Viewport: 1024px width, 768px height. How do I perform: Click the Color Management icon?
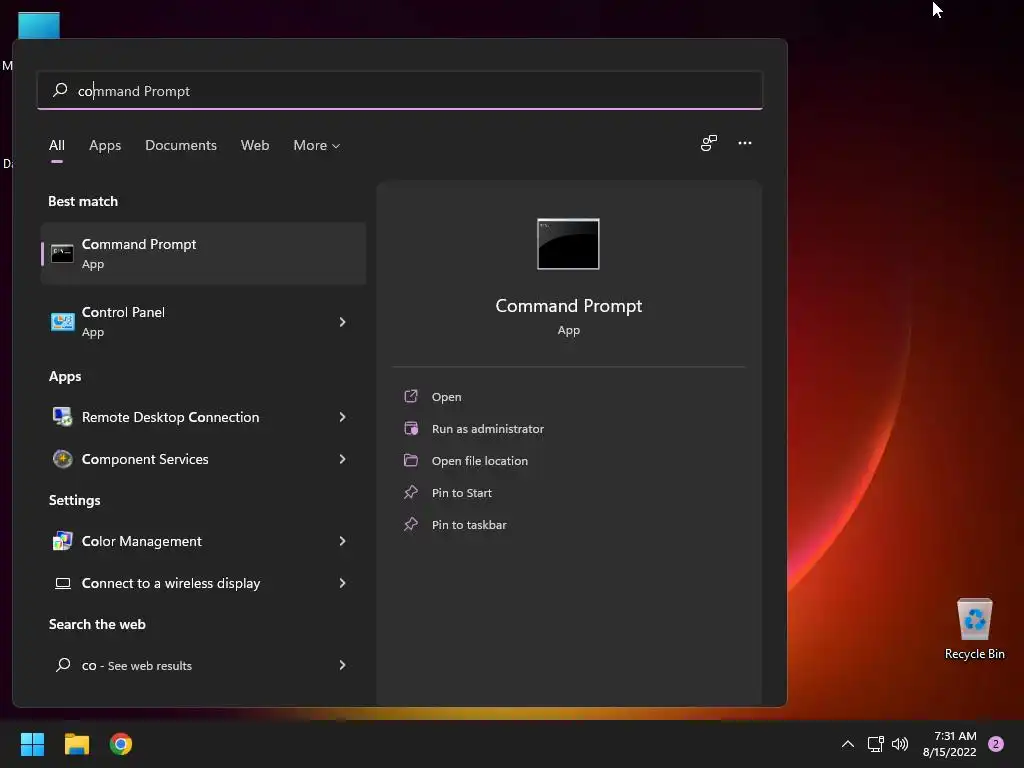[x=63, y=541]
